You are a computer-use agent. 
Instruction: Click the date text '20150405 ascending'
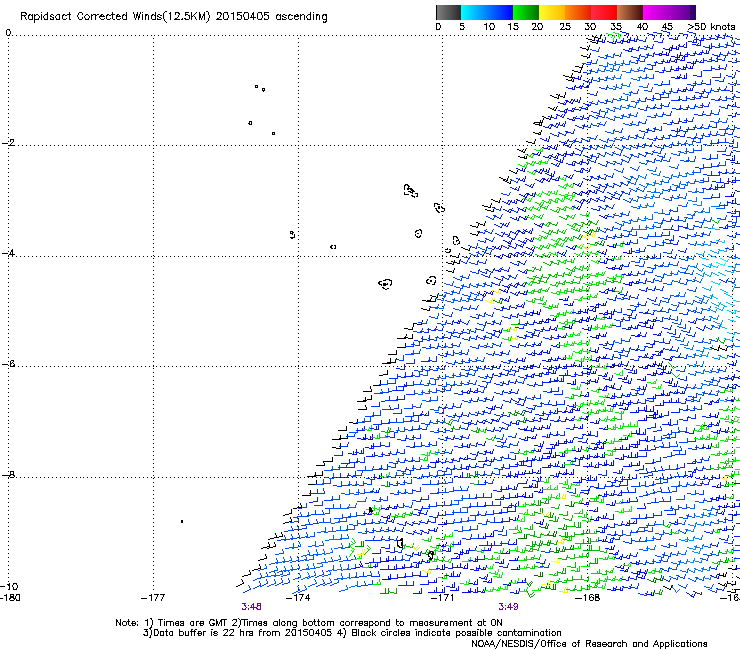click(x=271, y=16)
